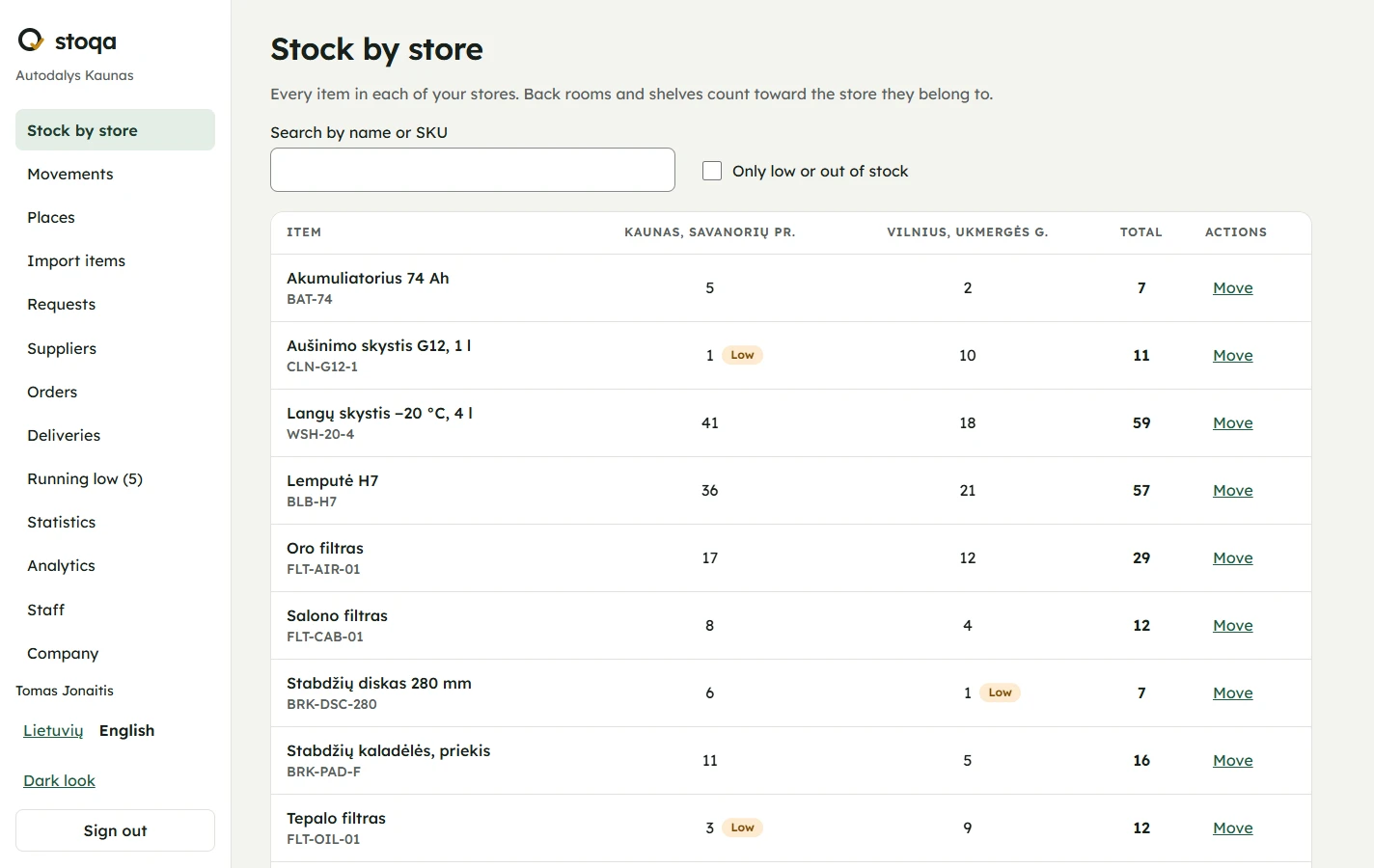The image size is (1374, 868).
Task: View Running low (5) list
Action: click(115, 478)
